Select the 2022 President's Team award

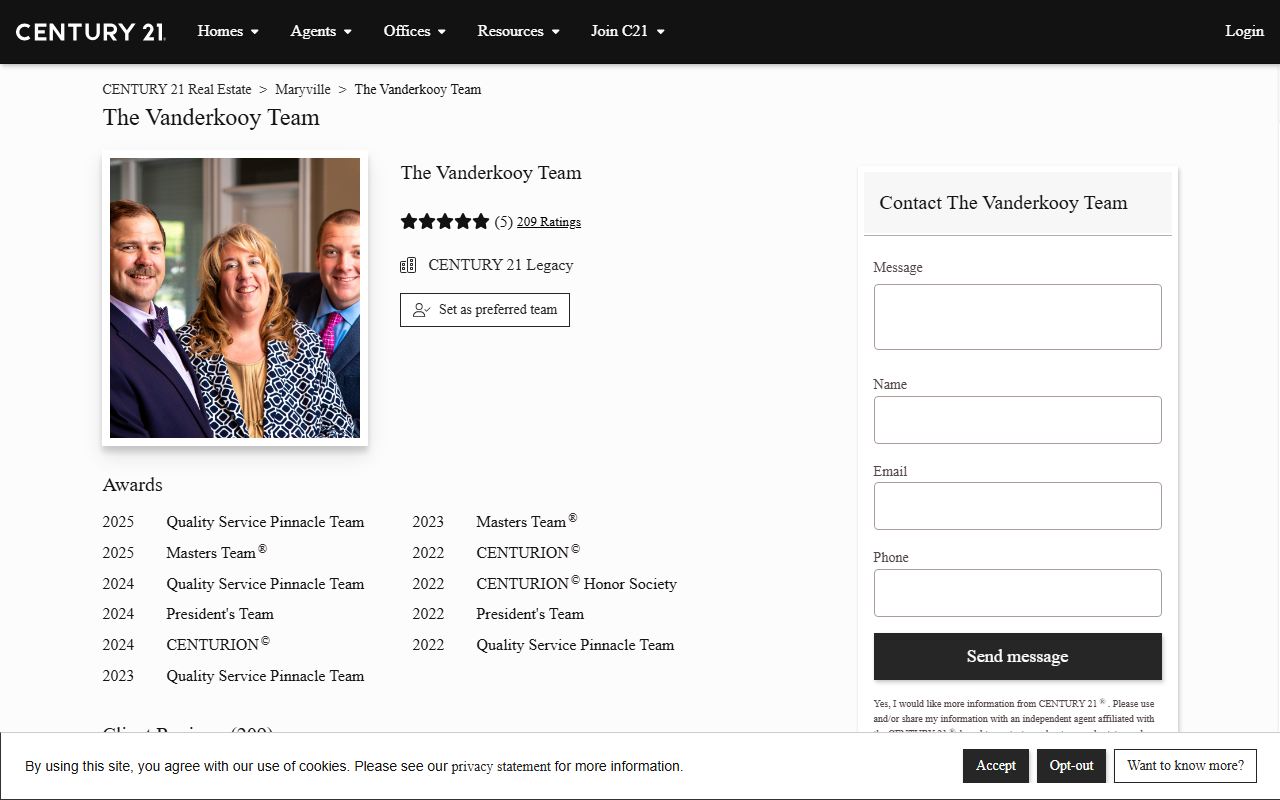pos(530,614)
